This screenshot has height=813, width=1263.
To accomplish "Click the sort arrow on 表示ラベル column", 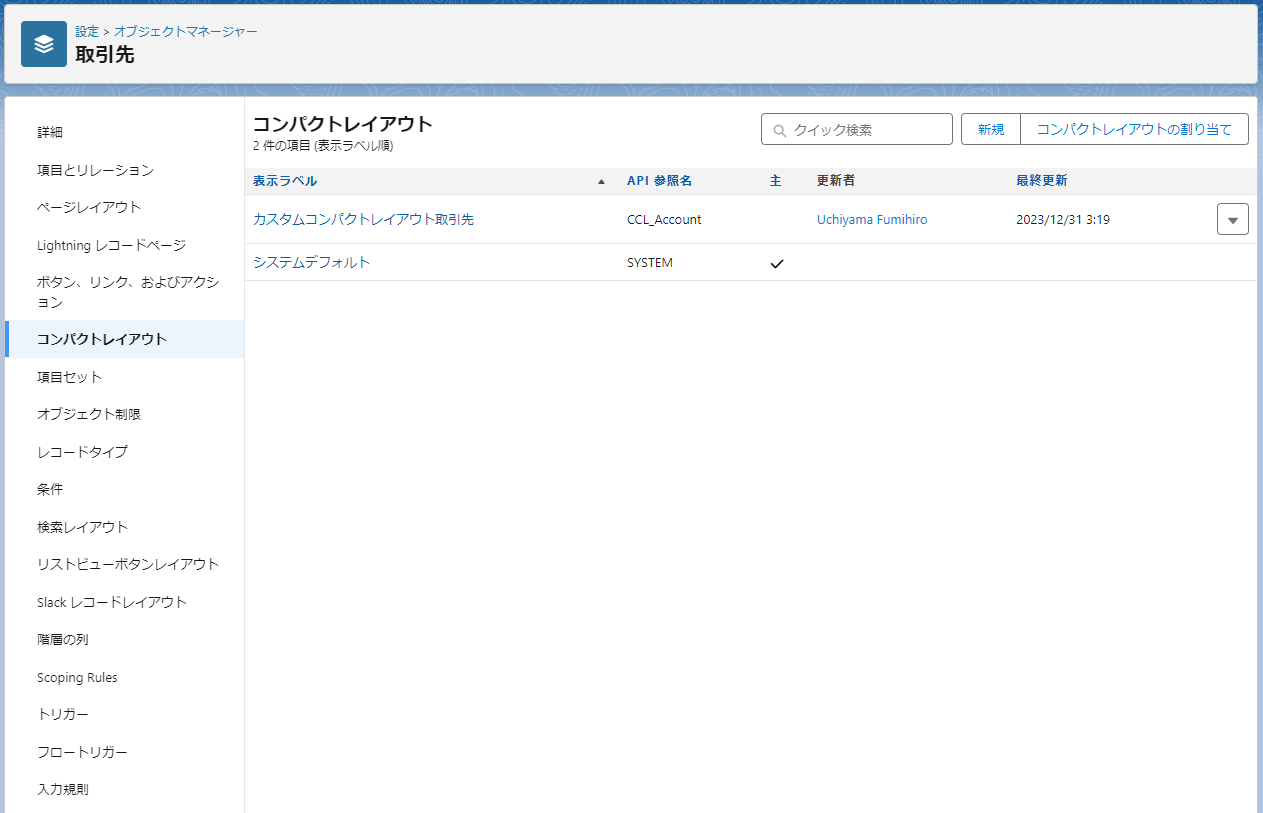I will point(601,182).
